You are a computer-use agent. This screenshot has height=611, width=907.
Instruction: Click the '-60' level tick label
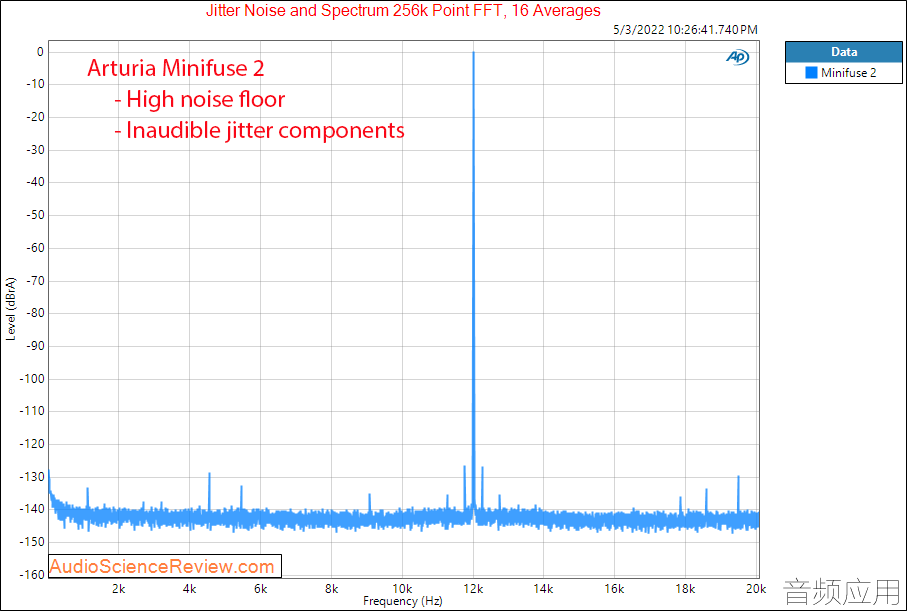point(33,248)
